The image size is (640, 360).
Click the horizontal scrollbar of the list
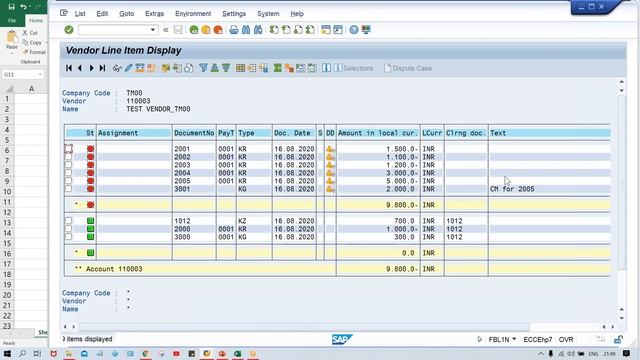[304, 327]
